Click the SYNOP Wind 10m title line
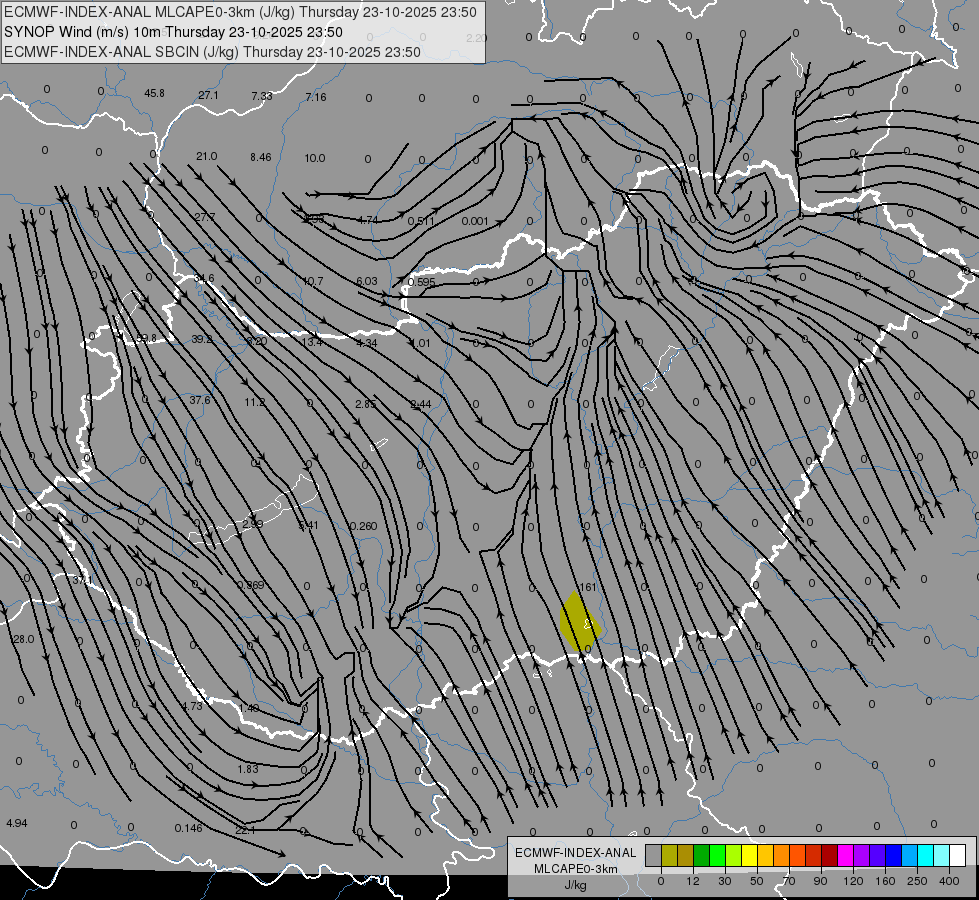This screenshot has height=900, width=979. coord(173,32)
